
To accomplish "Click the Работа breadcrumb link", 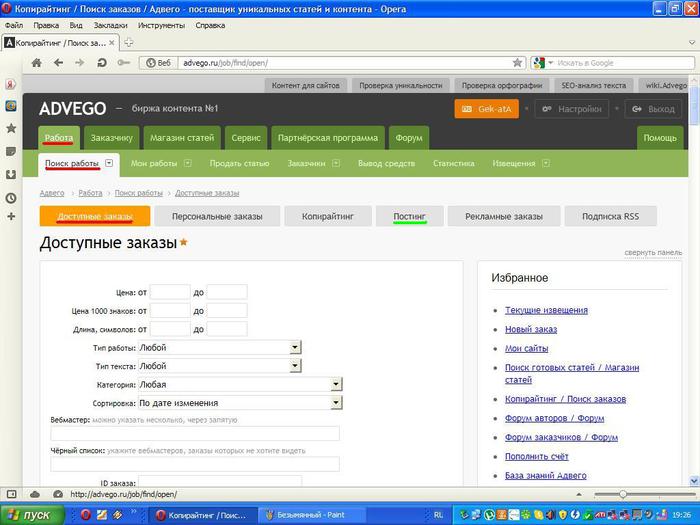I will 90,193.
